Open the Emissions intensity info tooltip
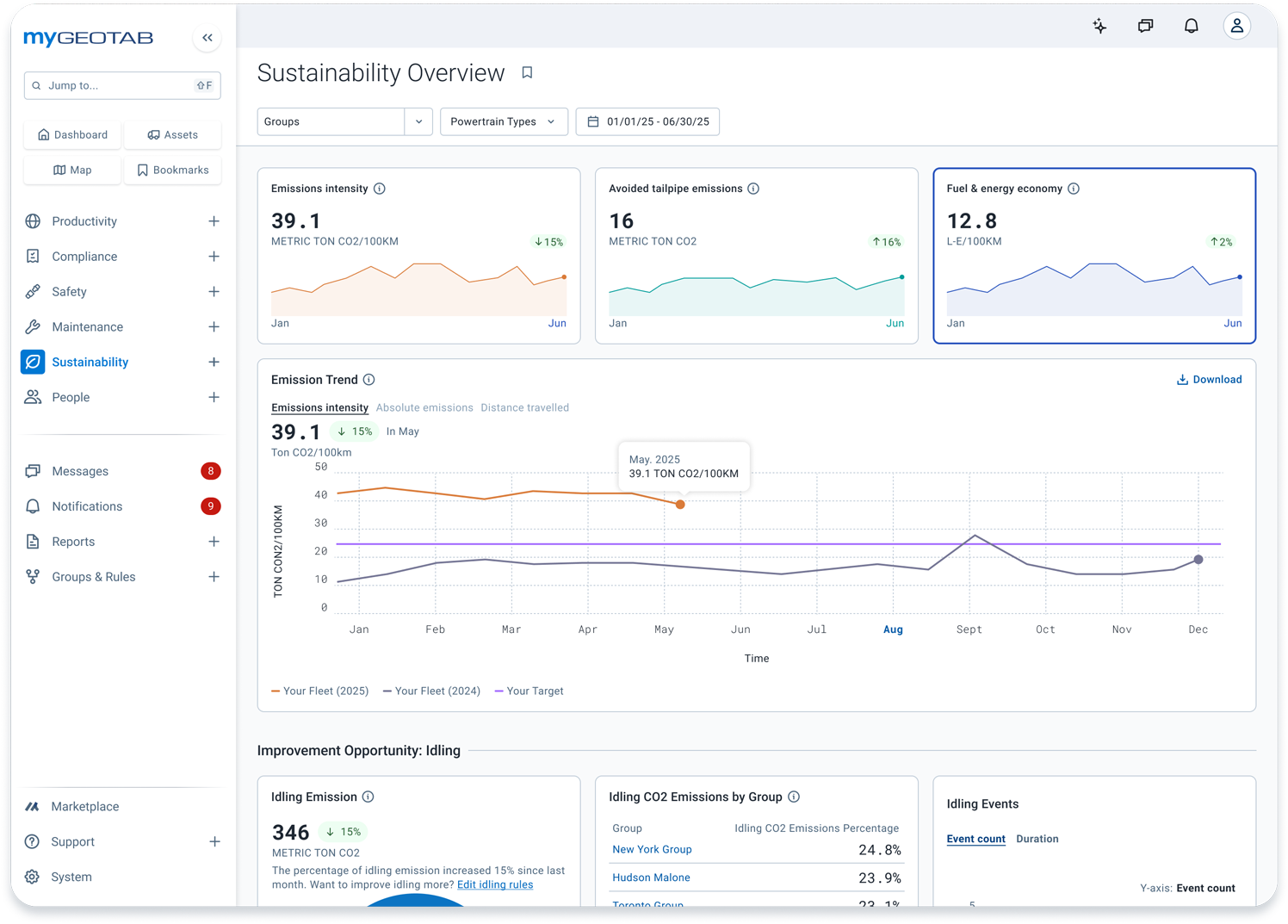 click(380, 188)
